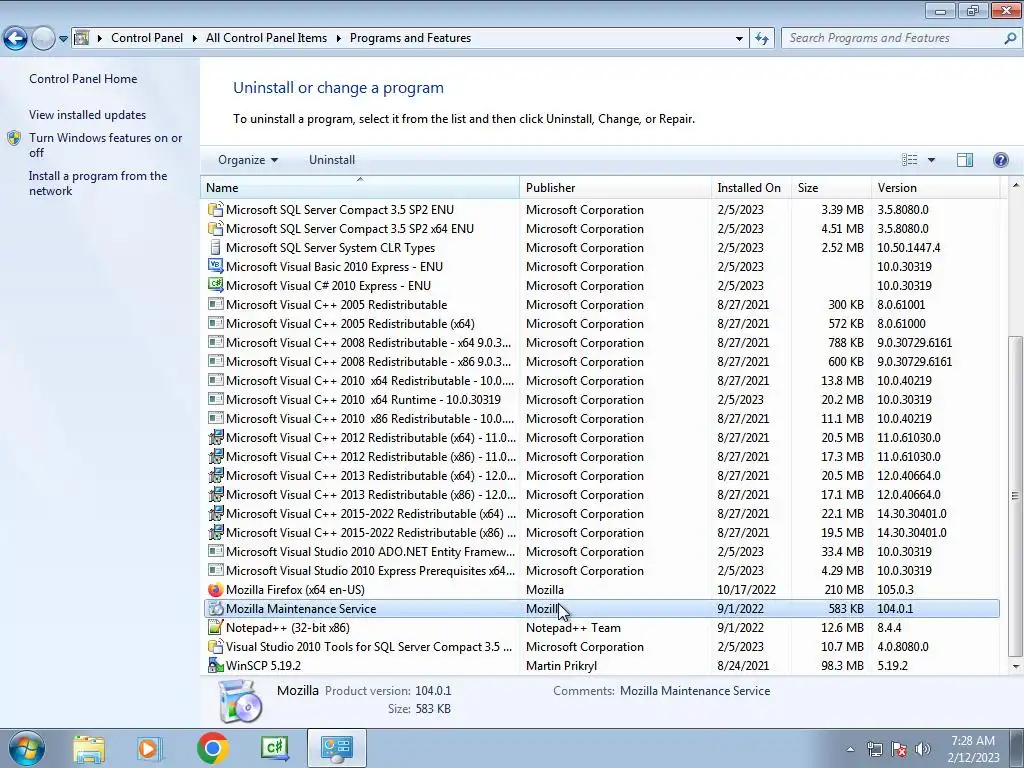Click Microsoft SQL Server System CLR Types icon
Screen dimensions: 1024x768
coord(215,248)
